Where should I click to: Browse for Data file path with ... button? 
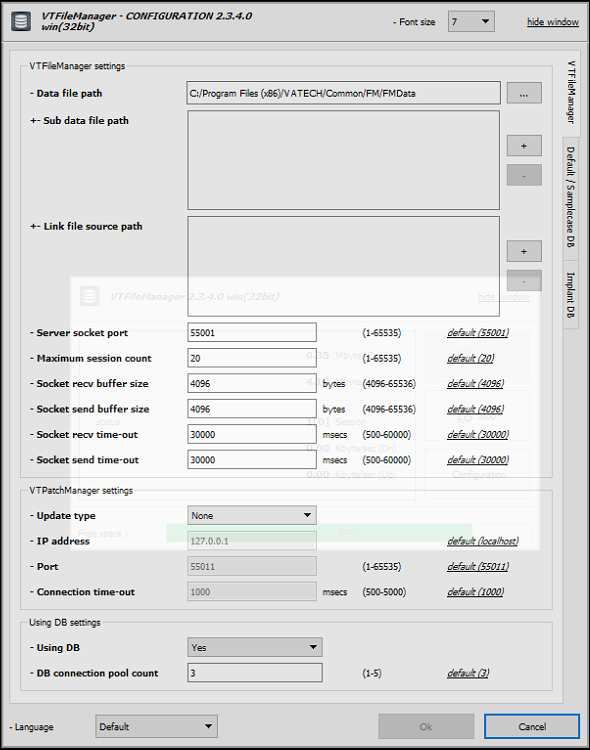[x=524, y=93]
